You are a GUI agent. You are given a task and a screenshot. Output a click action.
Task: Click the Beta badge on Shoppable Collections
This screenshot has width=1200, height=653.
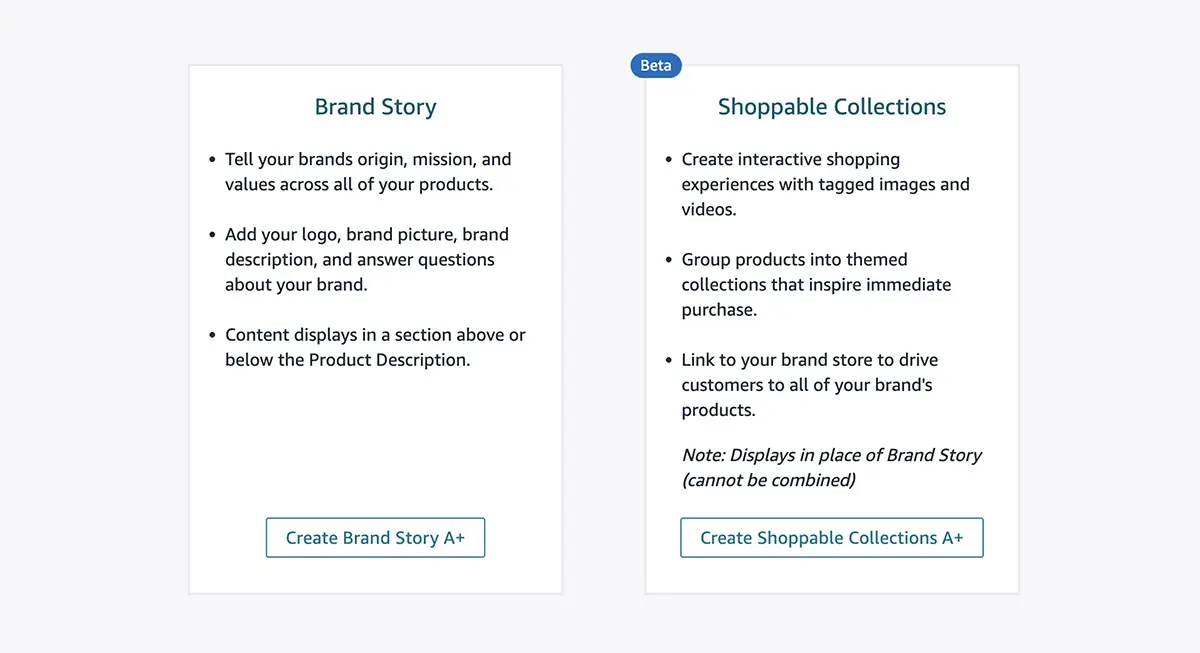655,65
